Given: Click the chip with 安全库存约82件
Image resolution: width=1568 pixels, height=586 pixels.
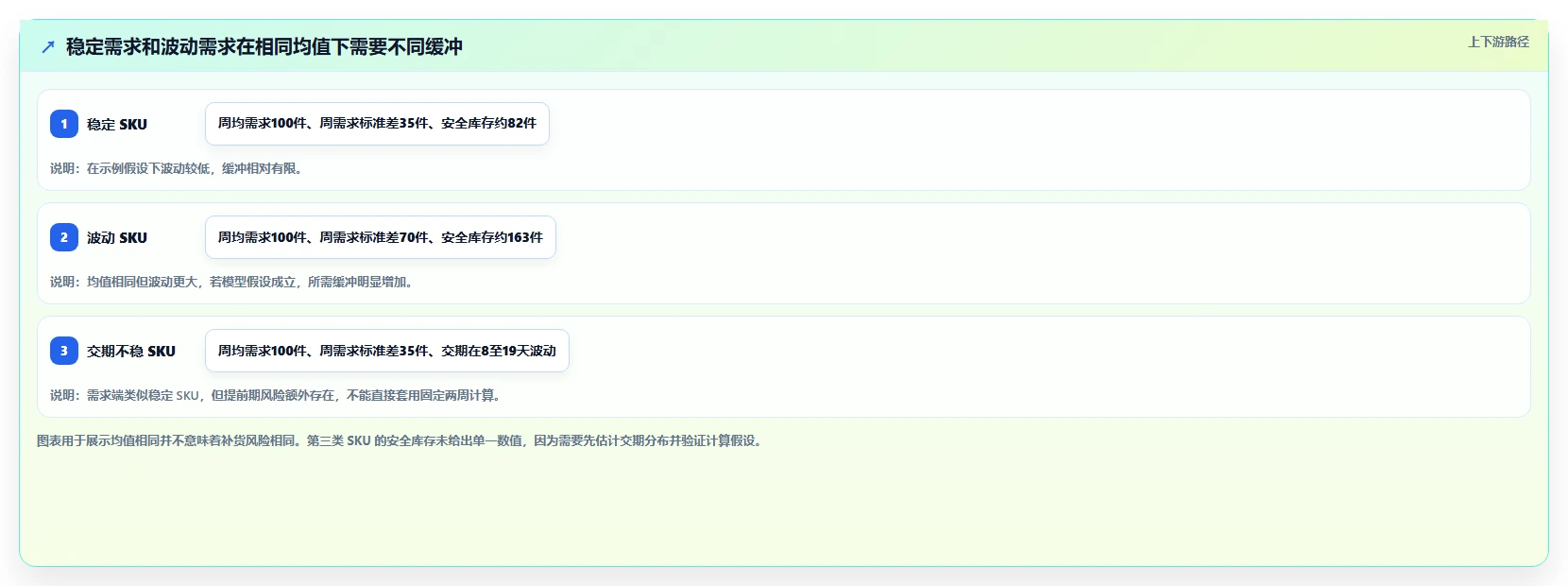Looking at the screenshot, I should click(x=377, y=124).
